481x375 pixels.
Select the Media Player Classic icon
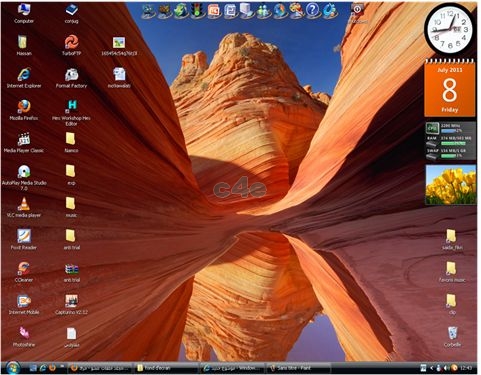coord(24,142)
